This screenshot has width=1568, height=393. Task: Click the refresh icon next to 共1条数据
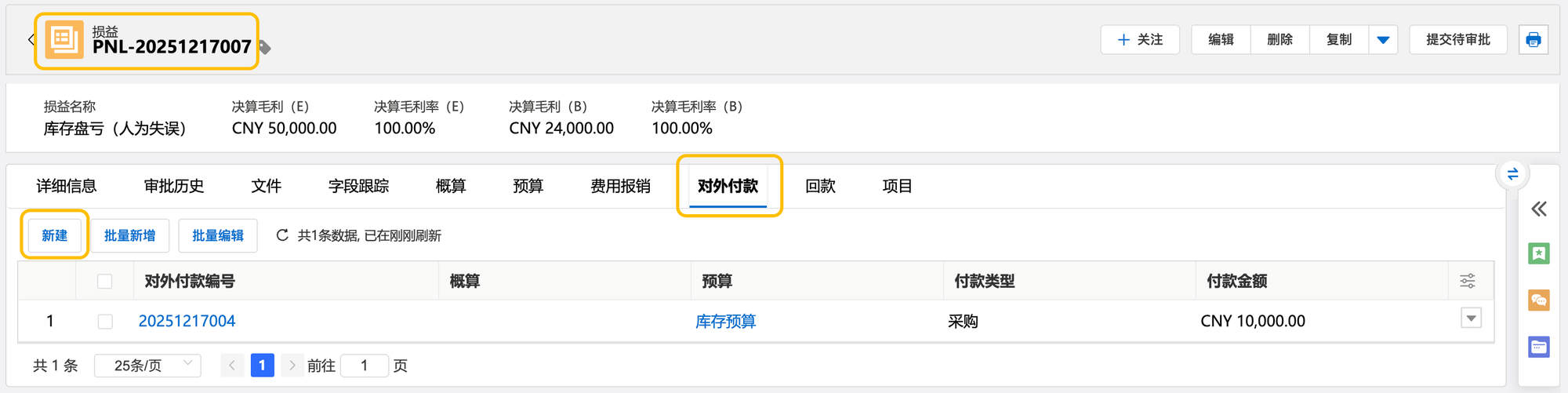click(x=282, y=235)
